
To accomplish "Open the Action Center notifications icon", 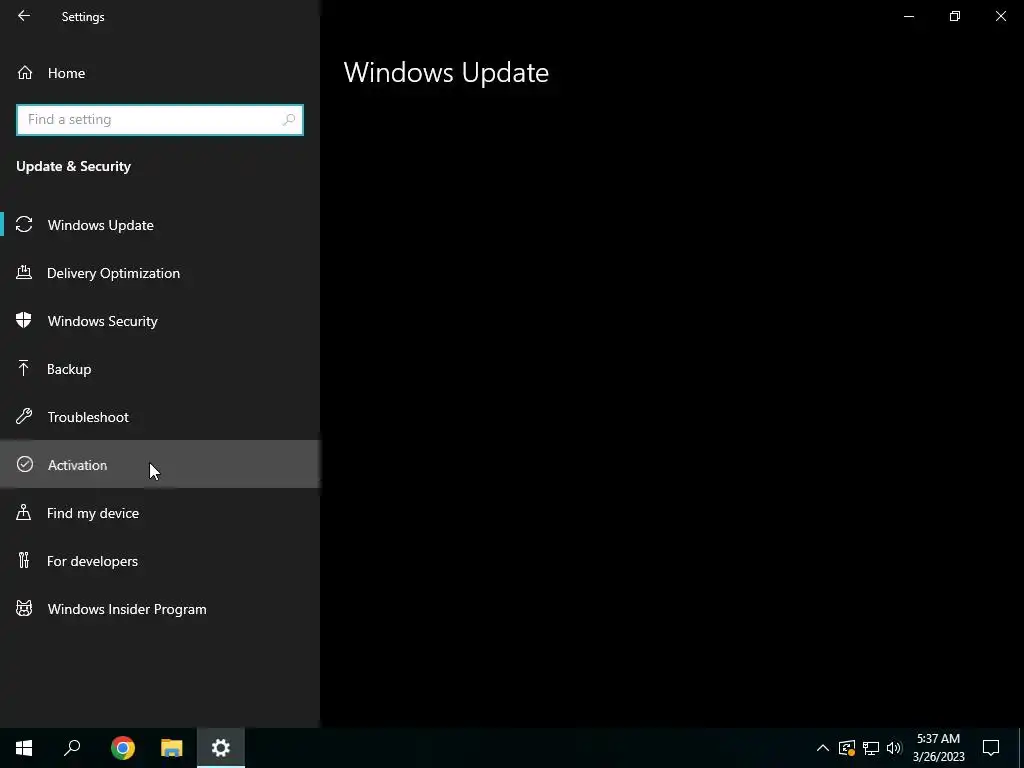I will (991, 748).
